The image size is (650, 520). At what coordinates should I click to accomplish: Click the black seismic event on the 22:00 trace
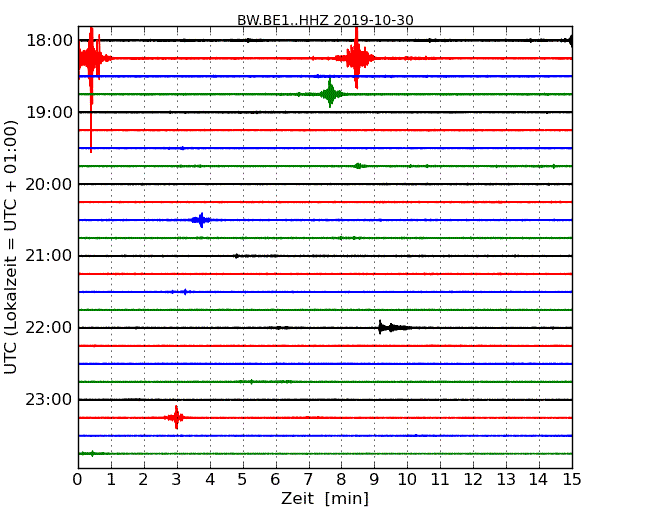coord(392,328)
